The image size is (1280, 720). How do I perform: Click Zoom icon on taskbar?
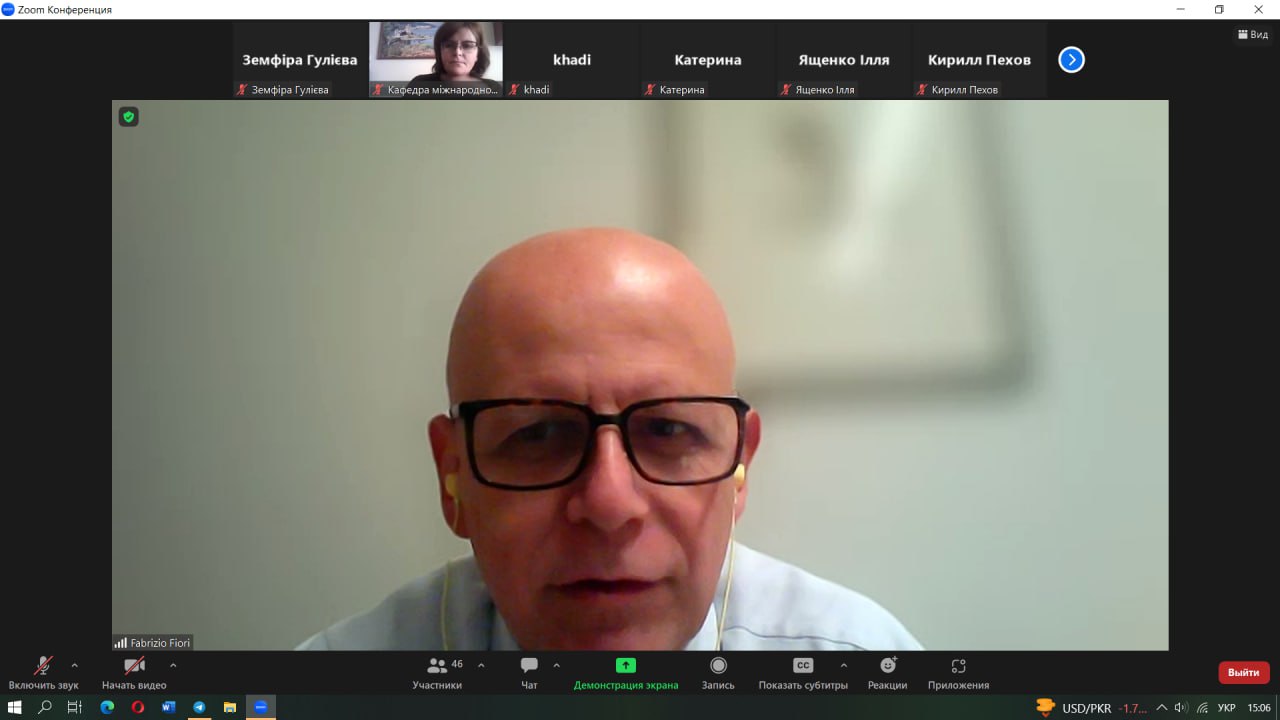[x=261, y=707]
